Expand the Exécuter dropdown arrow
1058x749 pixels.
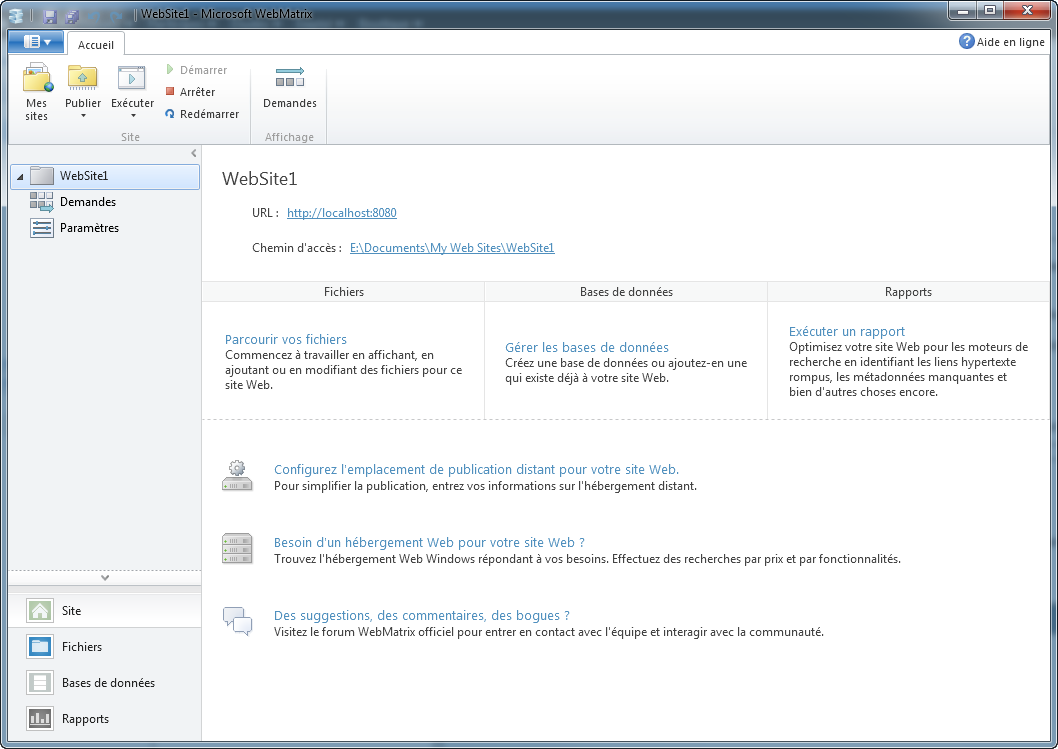click(x=132, y=116)
